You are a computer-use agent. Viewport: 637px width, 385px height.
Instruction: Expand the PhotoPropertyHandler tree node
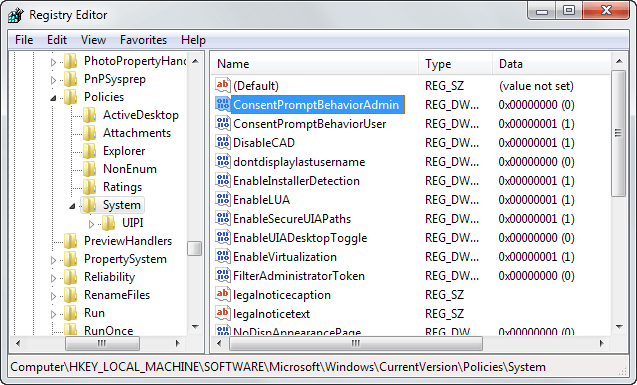coord(53,62)
